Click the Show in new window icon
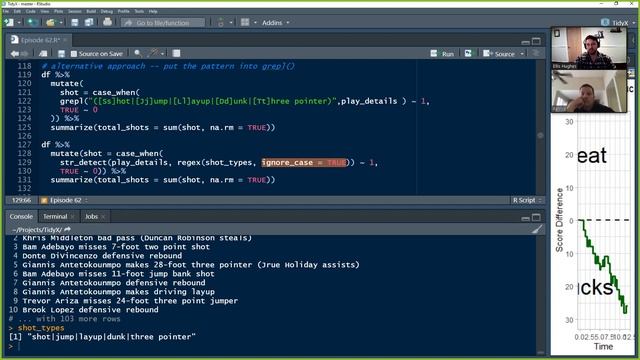The width and height of the screenshot is (640, 360). (43, 53)
